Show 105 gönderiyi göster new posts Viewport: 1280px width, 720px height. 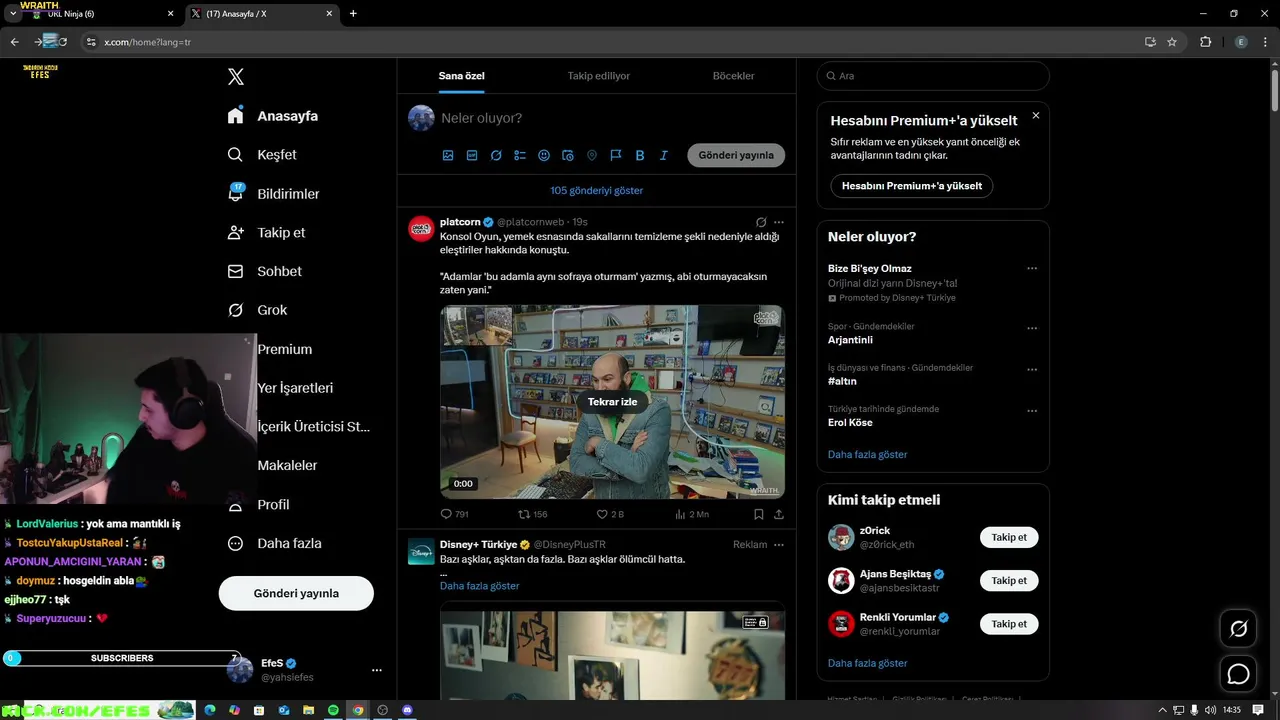(x=596, y=190)
